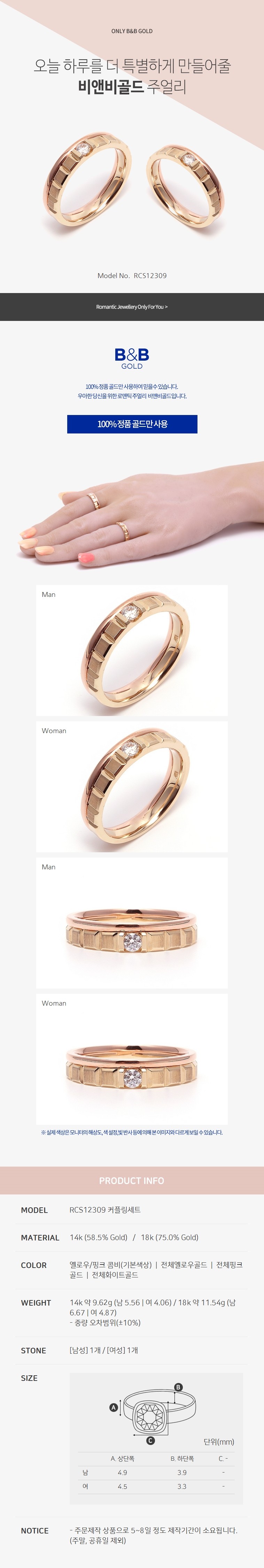Click marker A on the size diagram
The width and height of the screenshot is (264, 1568).
(113, 1407)
